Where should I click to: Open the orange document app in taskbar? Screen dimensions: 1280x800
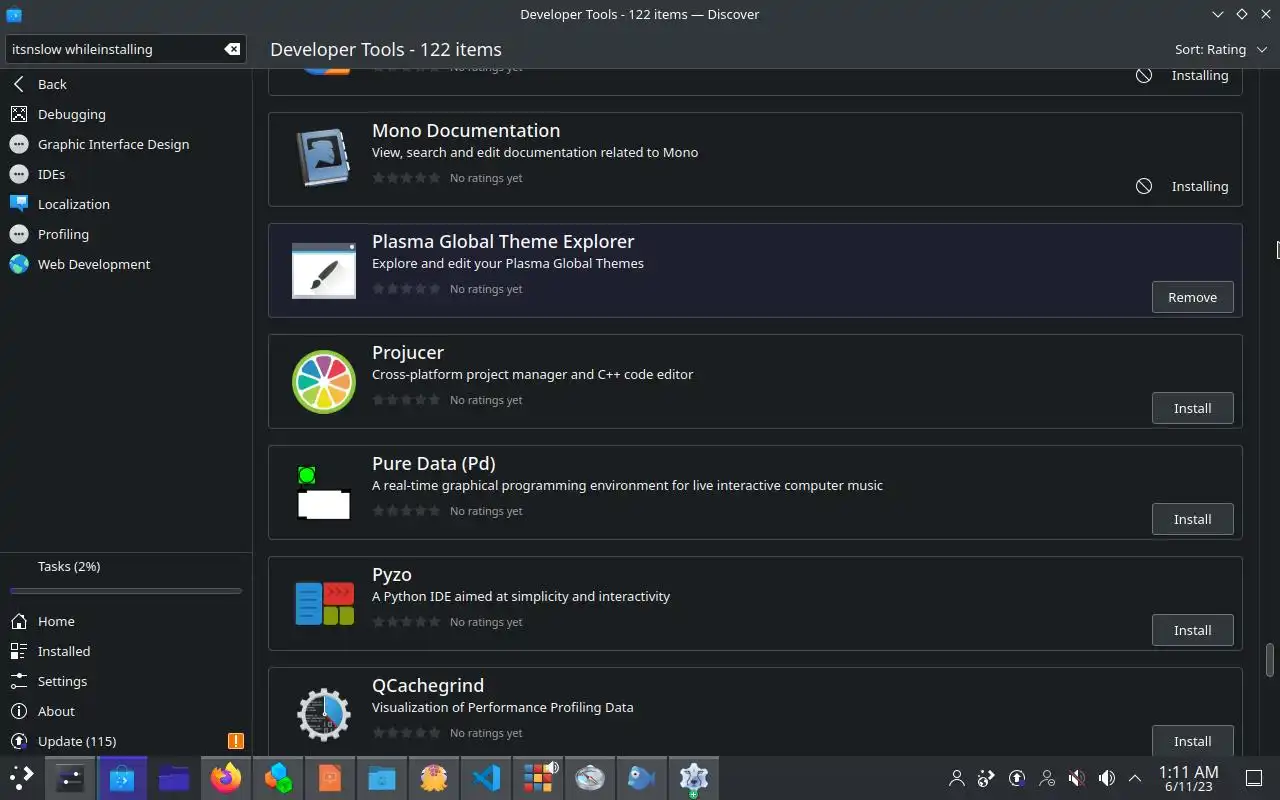click(330, 777)
